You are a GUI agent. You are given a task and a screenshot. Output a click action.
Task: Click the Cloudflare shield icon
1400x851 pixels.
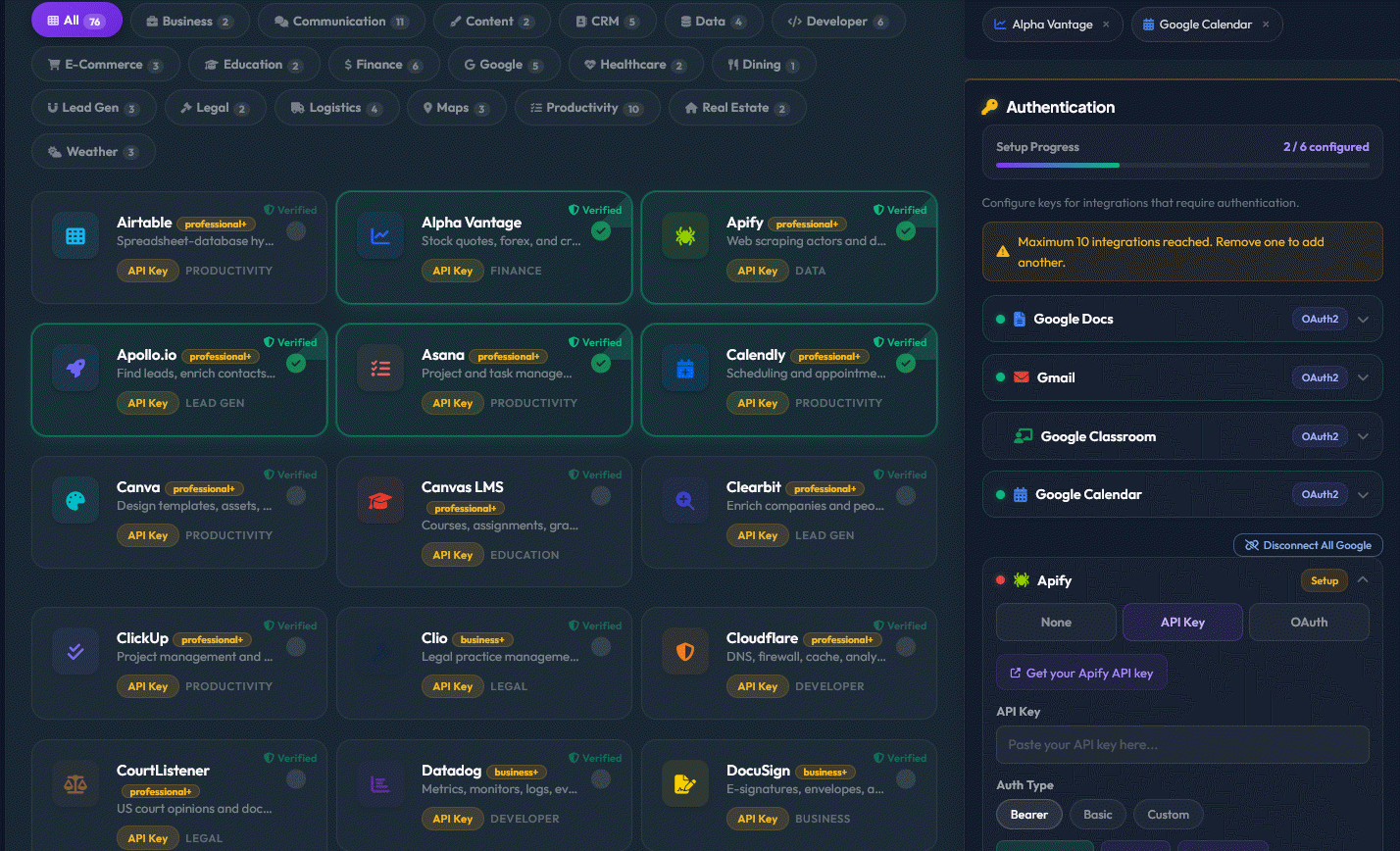[x=684, y=650]
